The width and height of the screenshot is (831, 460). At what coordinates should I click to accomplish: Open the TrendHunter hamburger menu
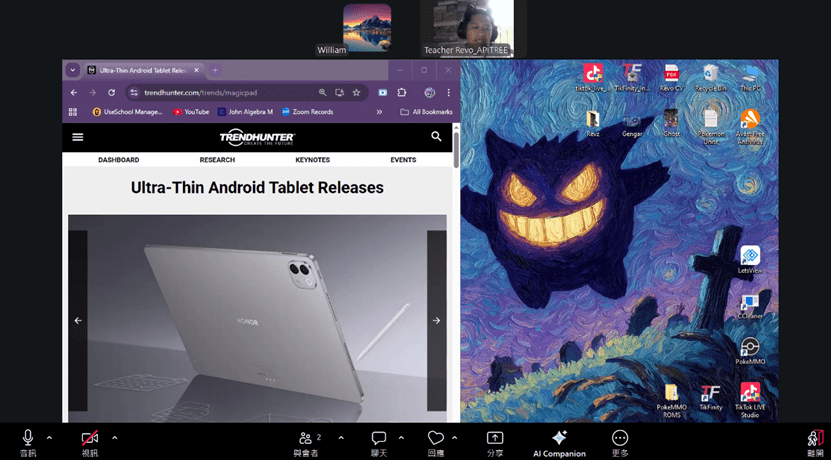tap(78, 137)
